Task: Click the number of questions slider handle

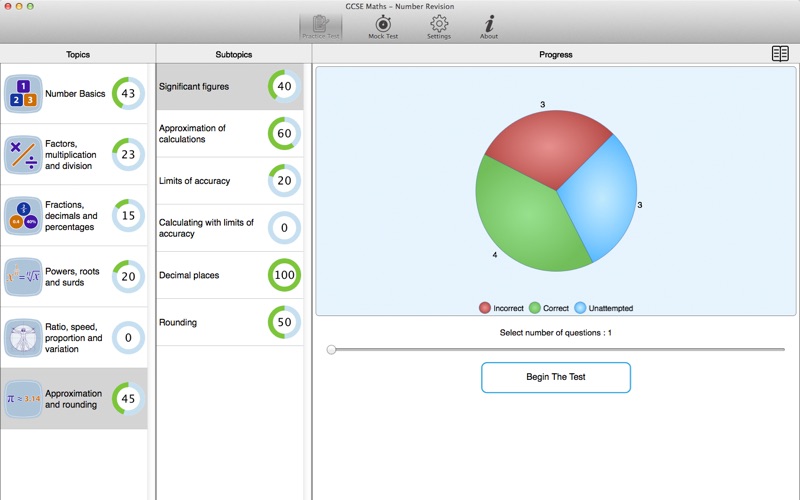Action: point(332,349)
